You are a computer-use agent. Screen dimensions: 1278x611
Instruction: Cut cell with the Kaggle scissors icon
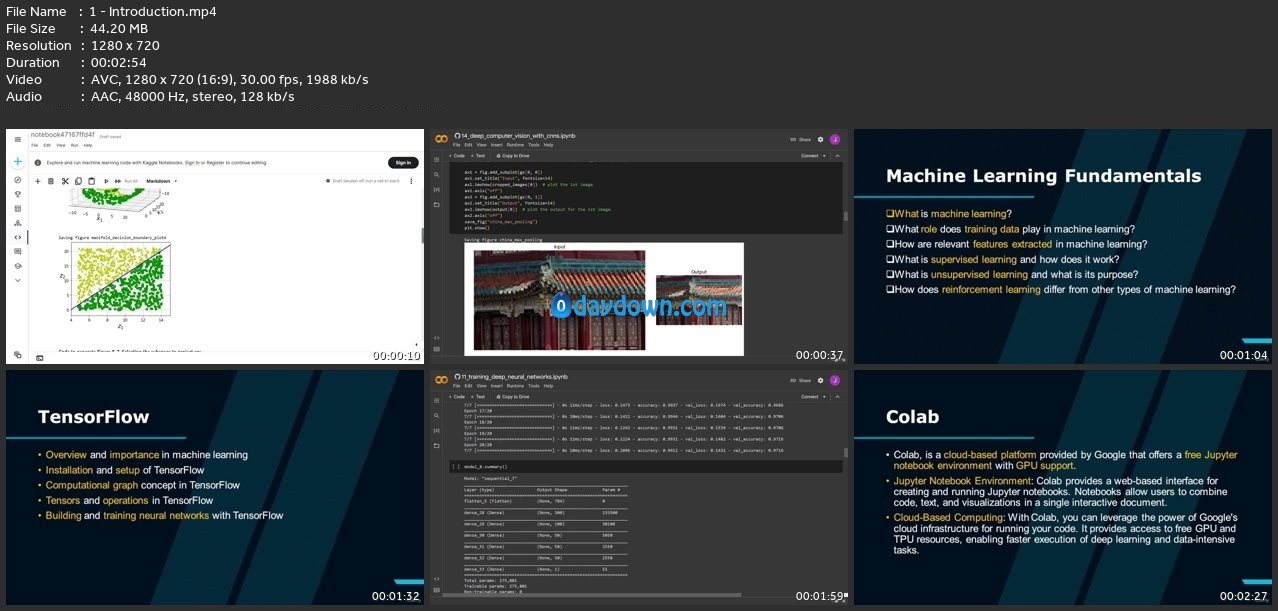pos(65,181)
